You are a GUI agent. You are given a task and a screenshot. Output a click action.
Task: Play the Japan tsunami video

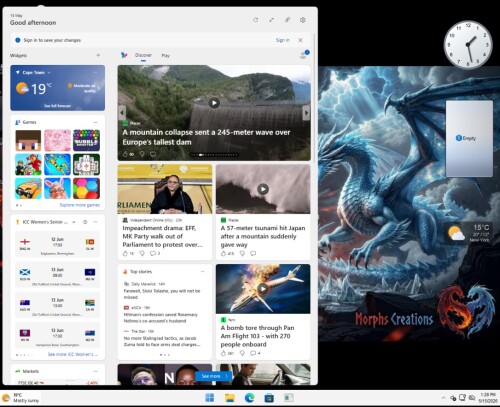[263, 189]
